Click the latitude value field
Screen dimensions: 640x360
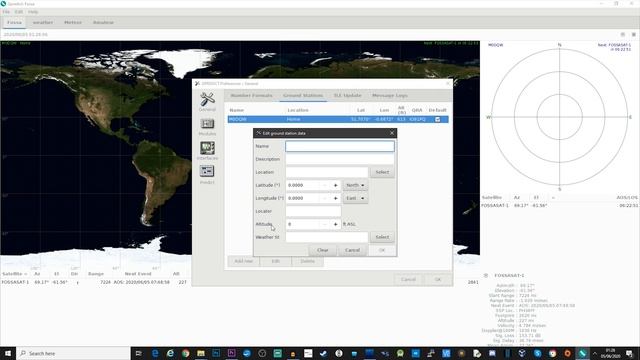(303, 185)
